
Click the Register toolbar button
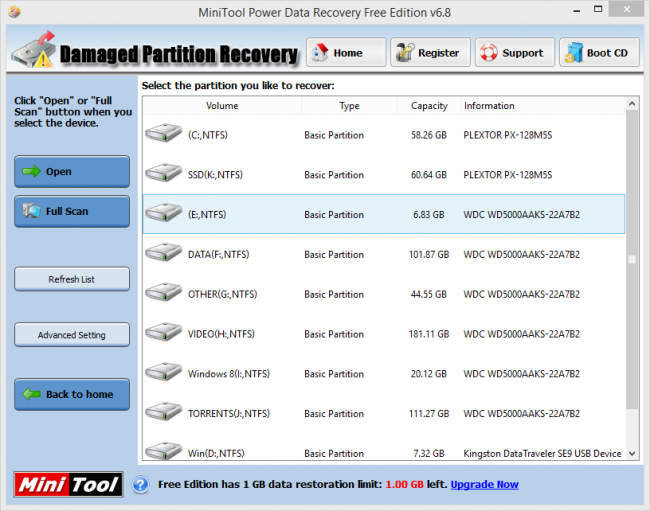pos(430,53)
